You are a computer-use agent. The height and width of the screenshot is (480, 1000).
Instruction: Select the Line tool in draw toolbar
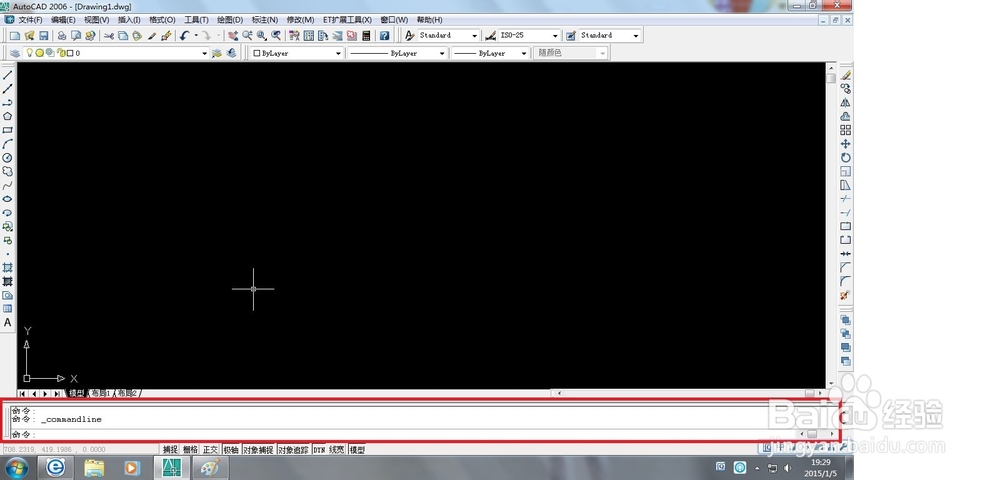click(8, 75)
